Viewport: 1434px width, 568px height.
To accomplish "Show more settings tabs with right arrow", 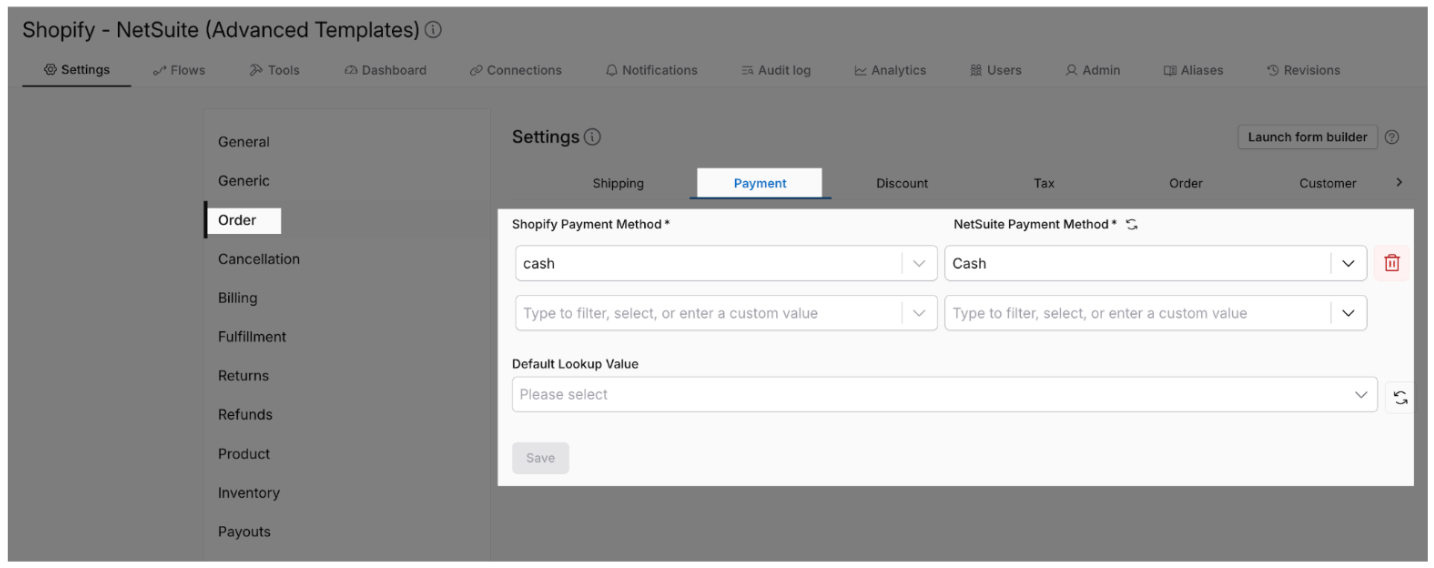I will click(x=1399, y=183).
